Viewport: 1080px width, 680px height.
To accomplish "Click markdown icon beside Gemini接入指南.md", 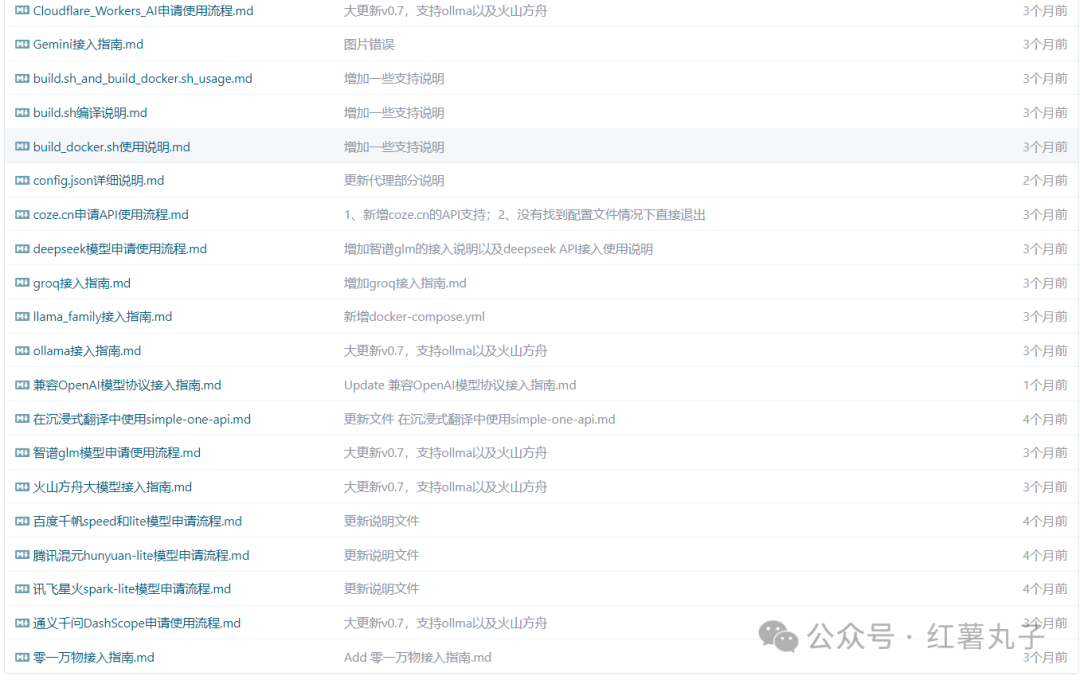I will point(22,45).
